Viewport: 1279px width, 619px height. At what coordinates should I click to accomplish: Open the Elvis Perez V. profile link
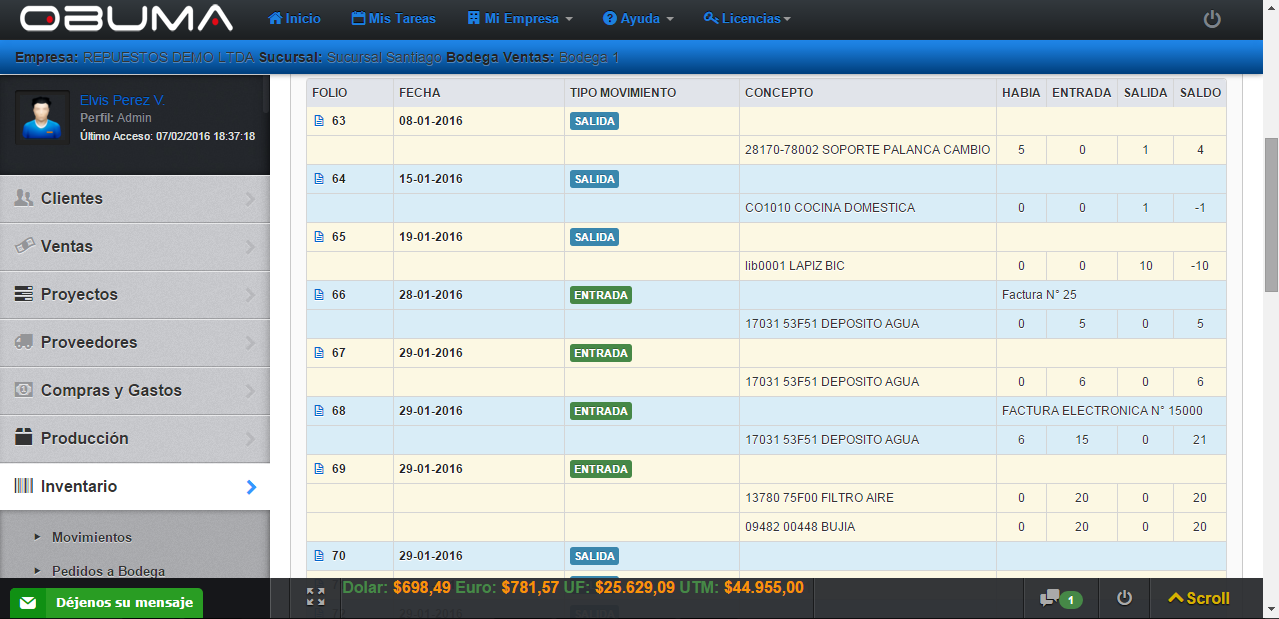[x=122, y=101]
